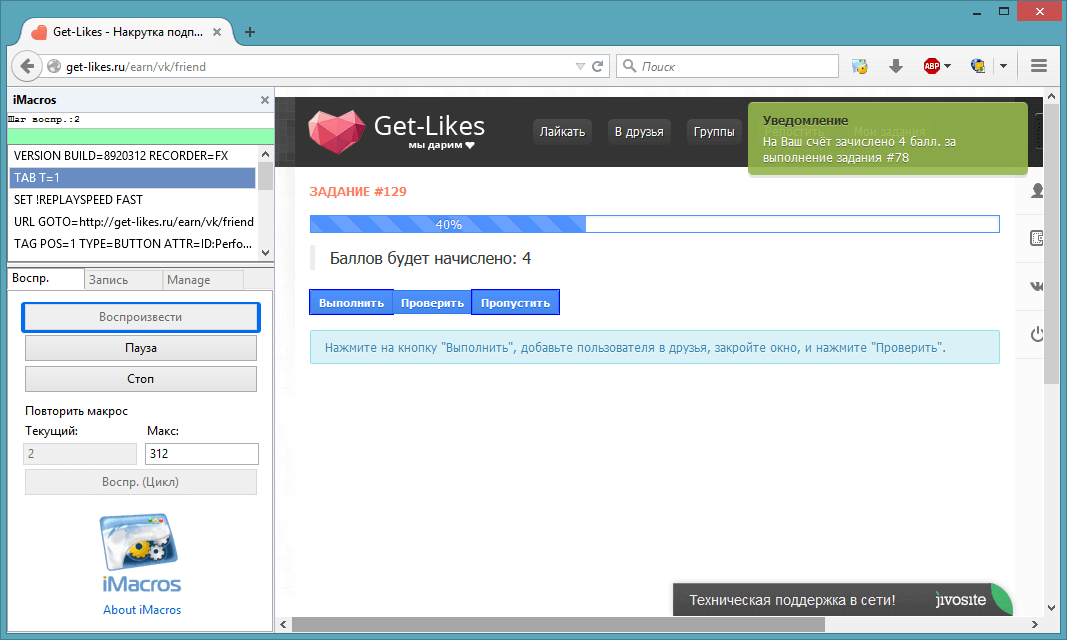Click the globe toolbar icon beside ABP

click(x=978, y=66)
